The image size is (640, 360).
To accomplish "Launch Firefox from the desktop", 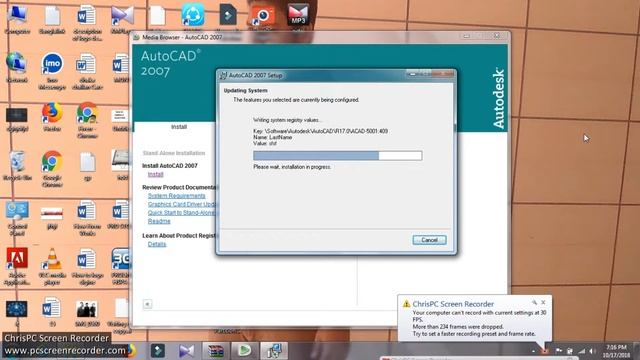I will pyautogui.click(x=52, y=117).
